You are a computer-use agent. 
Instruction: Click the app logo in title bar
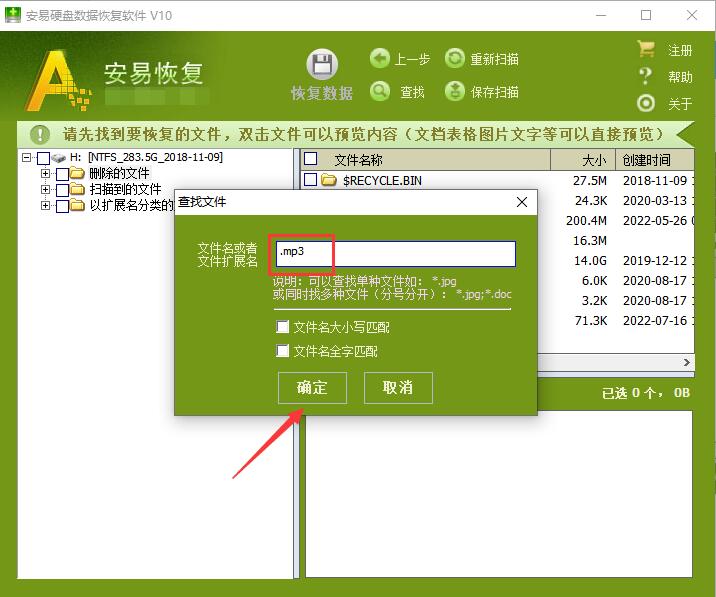(13, 15)
